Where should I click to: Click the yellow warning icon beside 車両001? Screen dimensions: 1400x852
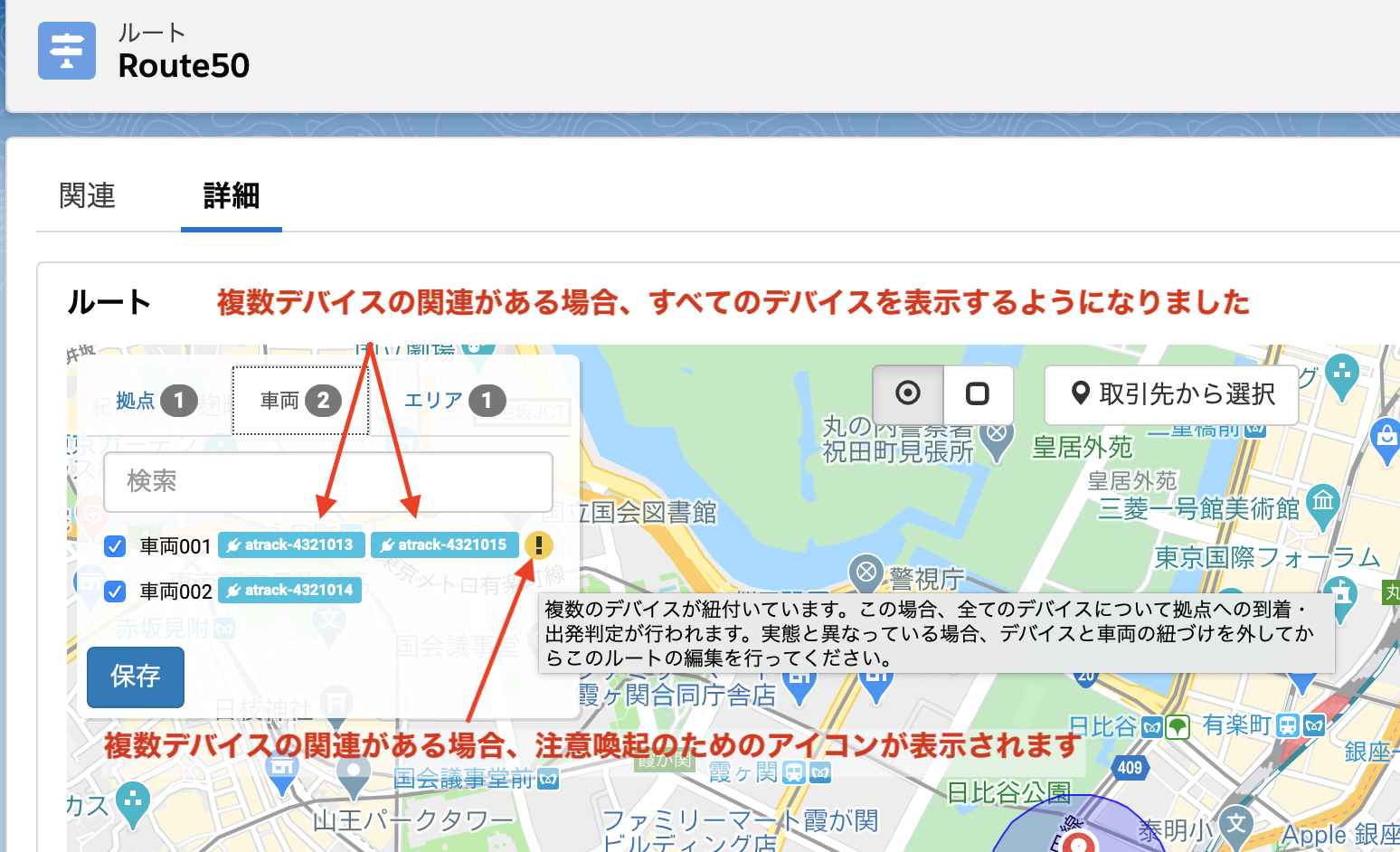click(x=538, y=545)
